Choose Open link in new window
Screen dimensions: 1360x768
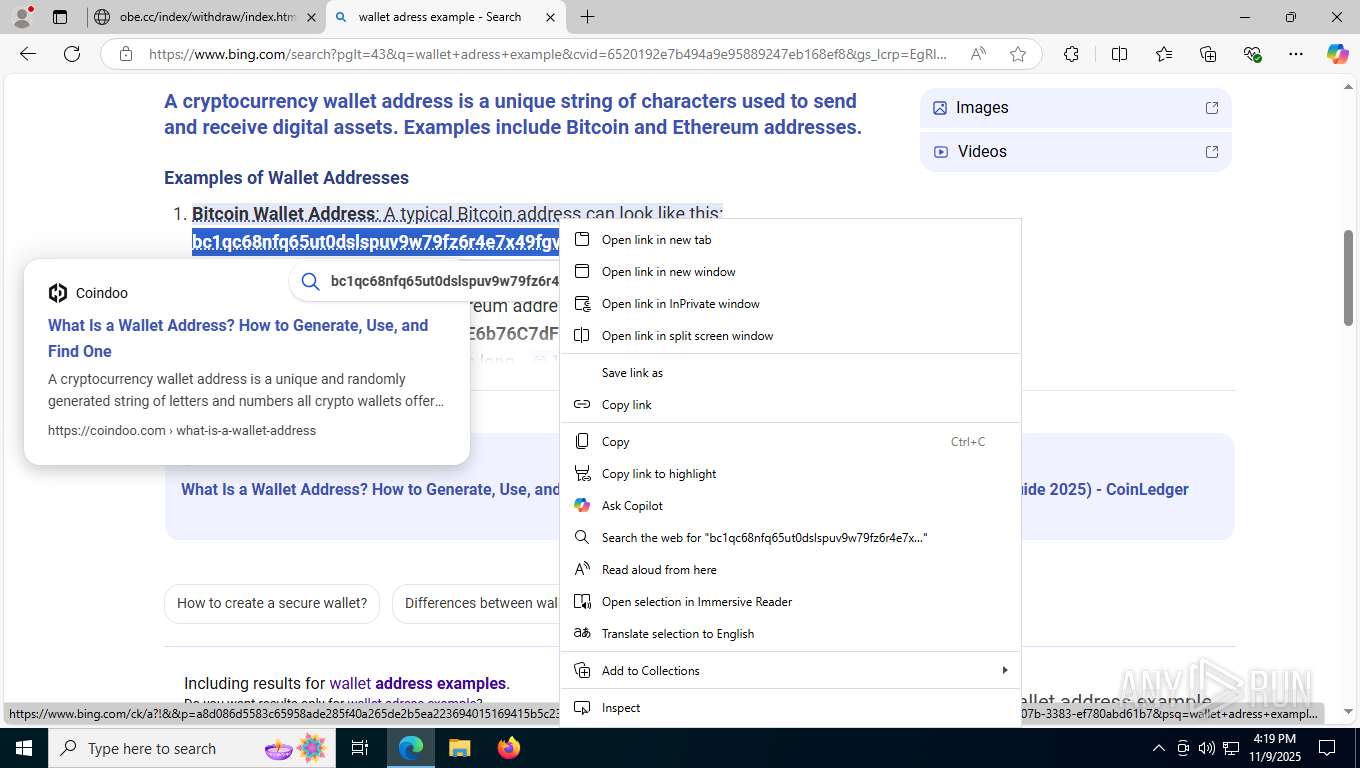pos(790,272)
